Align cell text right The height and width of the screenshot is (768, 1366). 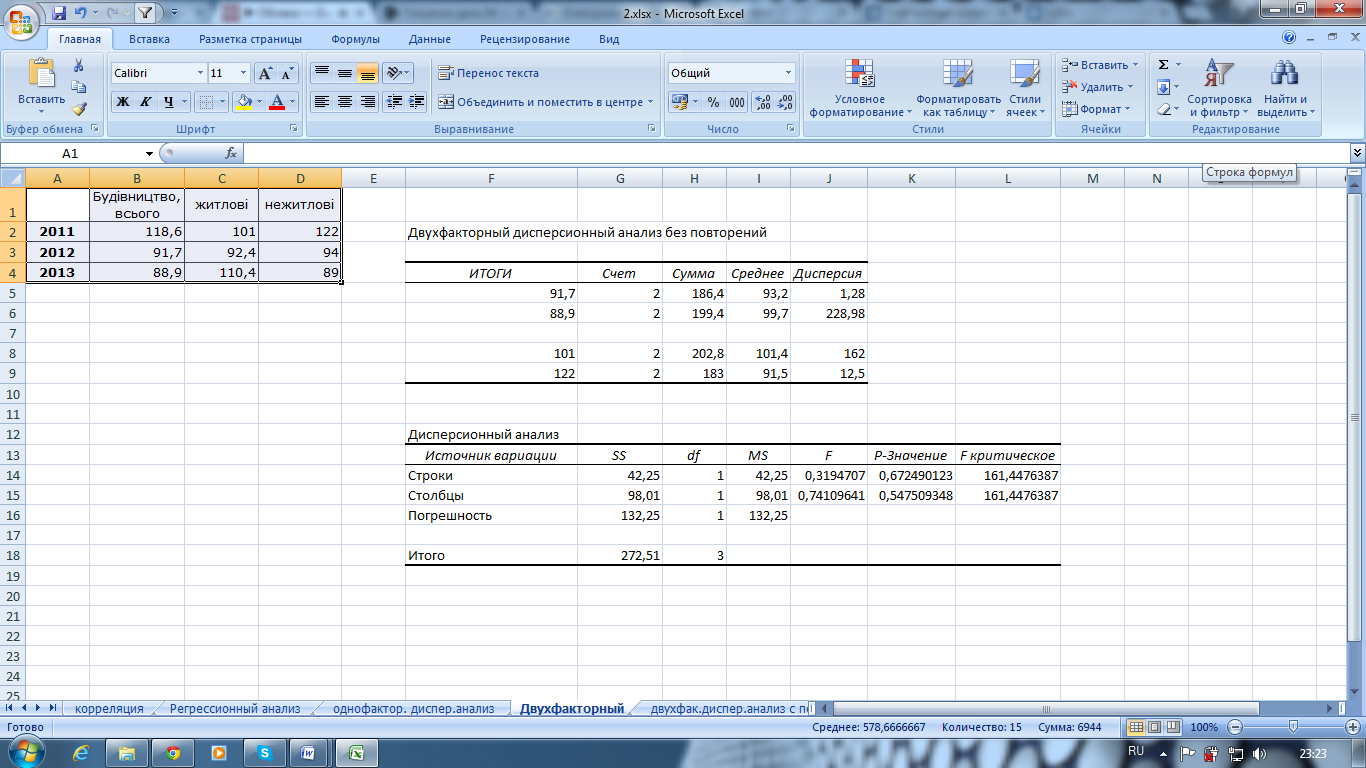(367, 102)
